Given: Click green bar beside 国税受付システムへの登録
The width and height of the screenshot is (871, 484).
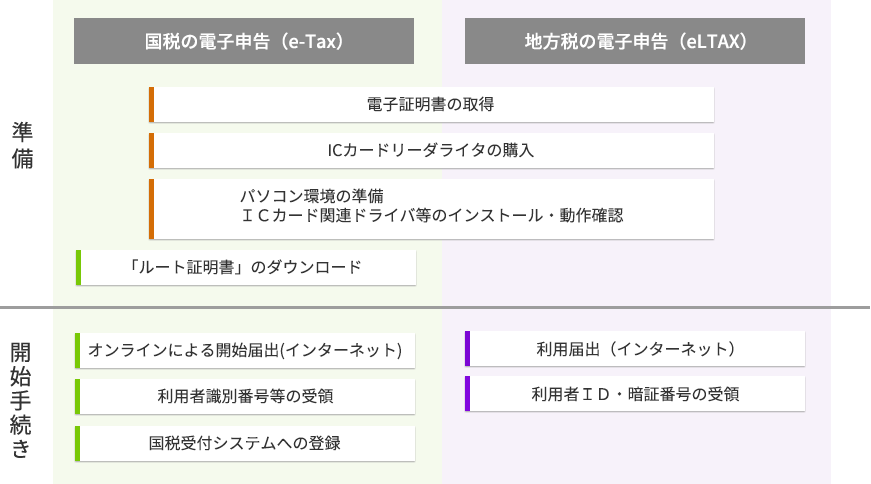Looking at the screenshot, I should (x=77, y=443).
